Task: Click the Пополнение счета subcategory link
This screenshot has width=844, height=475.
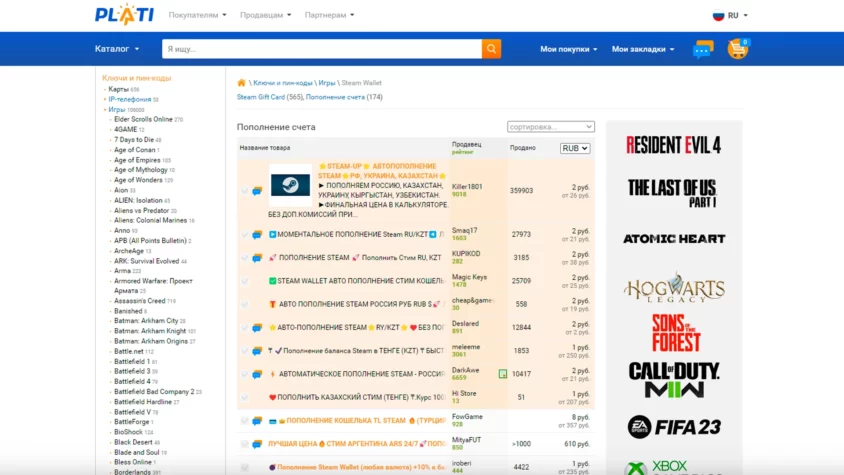Action: coord(335,97)
